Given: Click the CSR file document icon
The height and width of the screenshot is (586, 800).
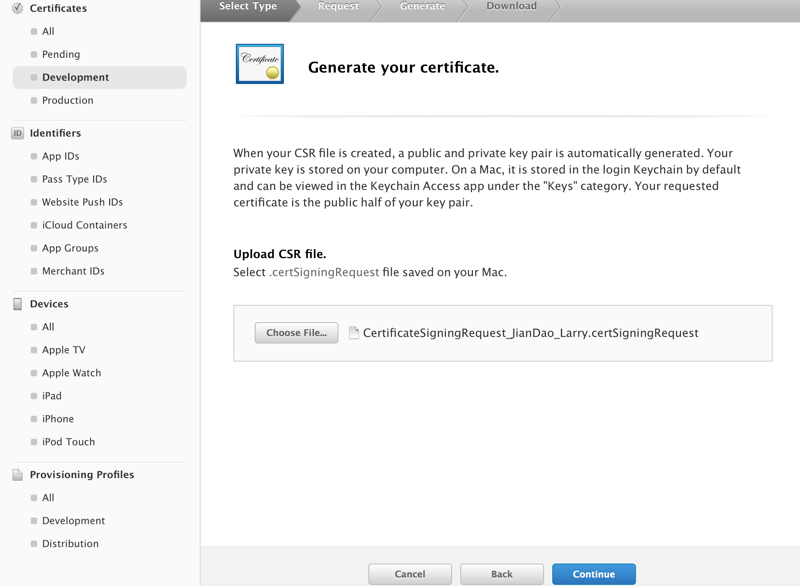Looking at the screenshot, I should 354,333.
